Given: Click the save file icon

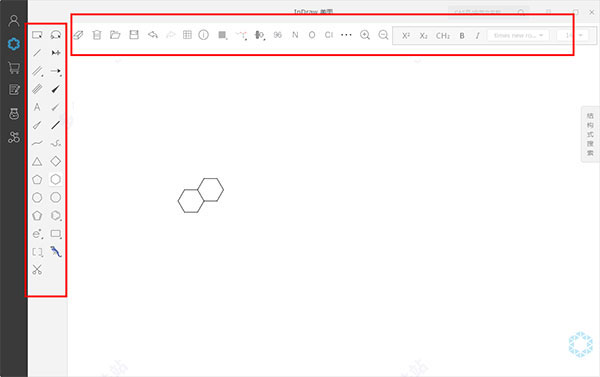Looking at the screenshot, I should [134, 35].
